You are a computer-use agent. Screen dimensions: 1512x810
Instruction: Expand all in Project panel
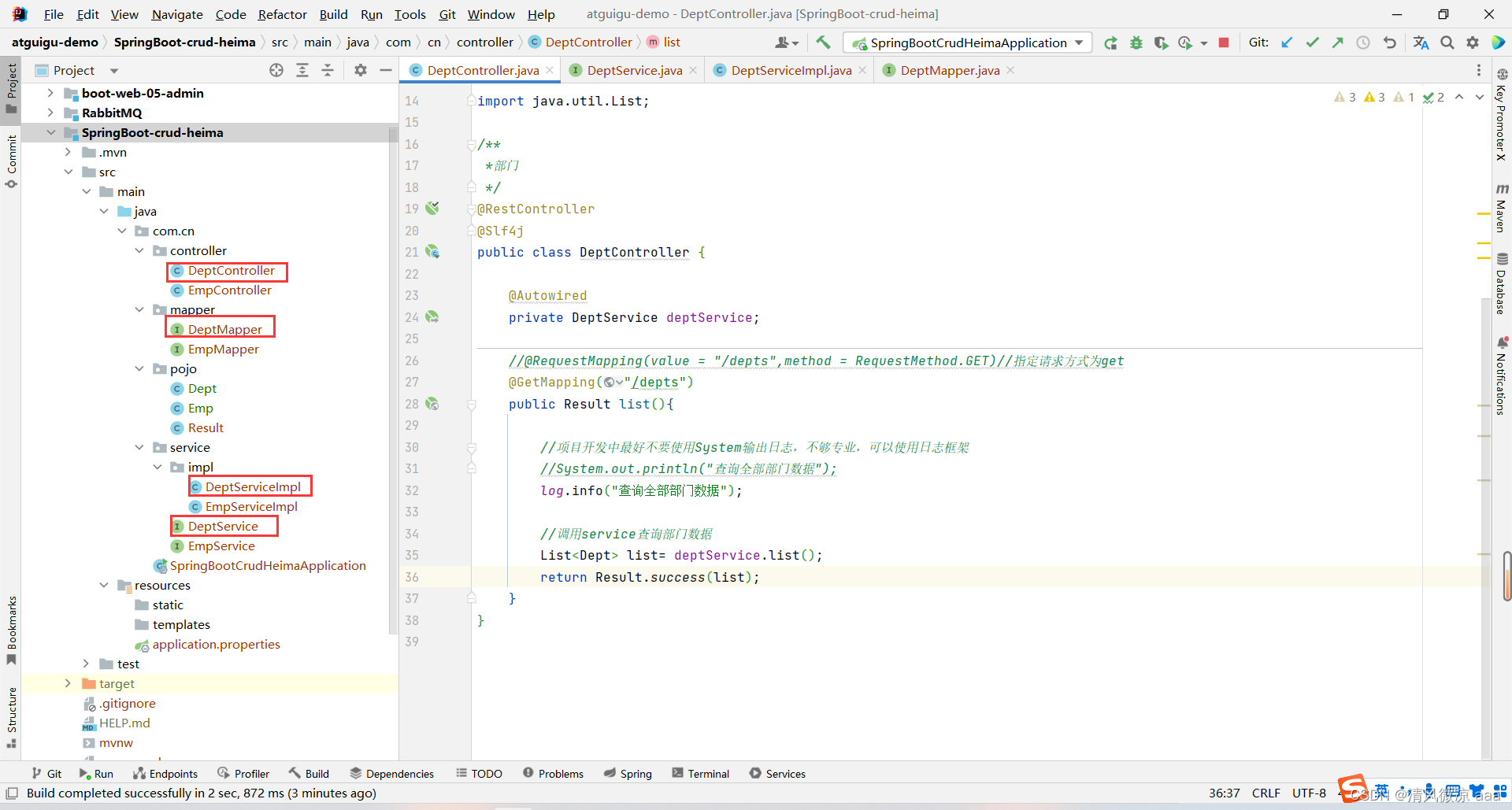tap(302, 70)
